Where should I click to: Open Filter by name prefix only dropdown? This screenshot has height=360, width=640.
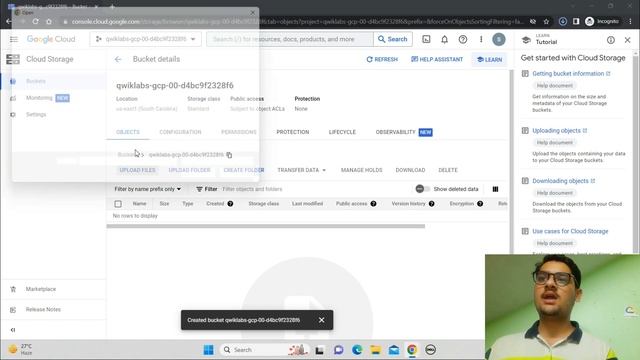[147, 189]
